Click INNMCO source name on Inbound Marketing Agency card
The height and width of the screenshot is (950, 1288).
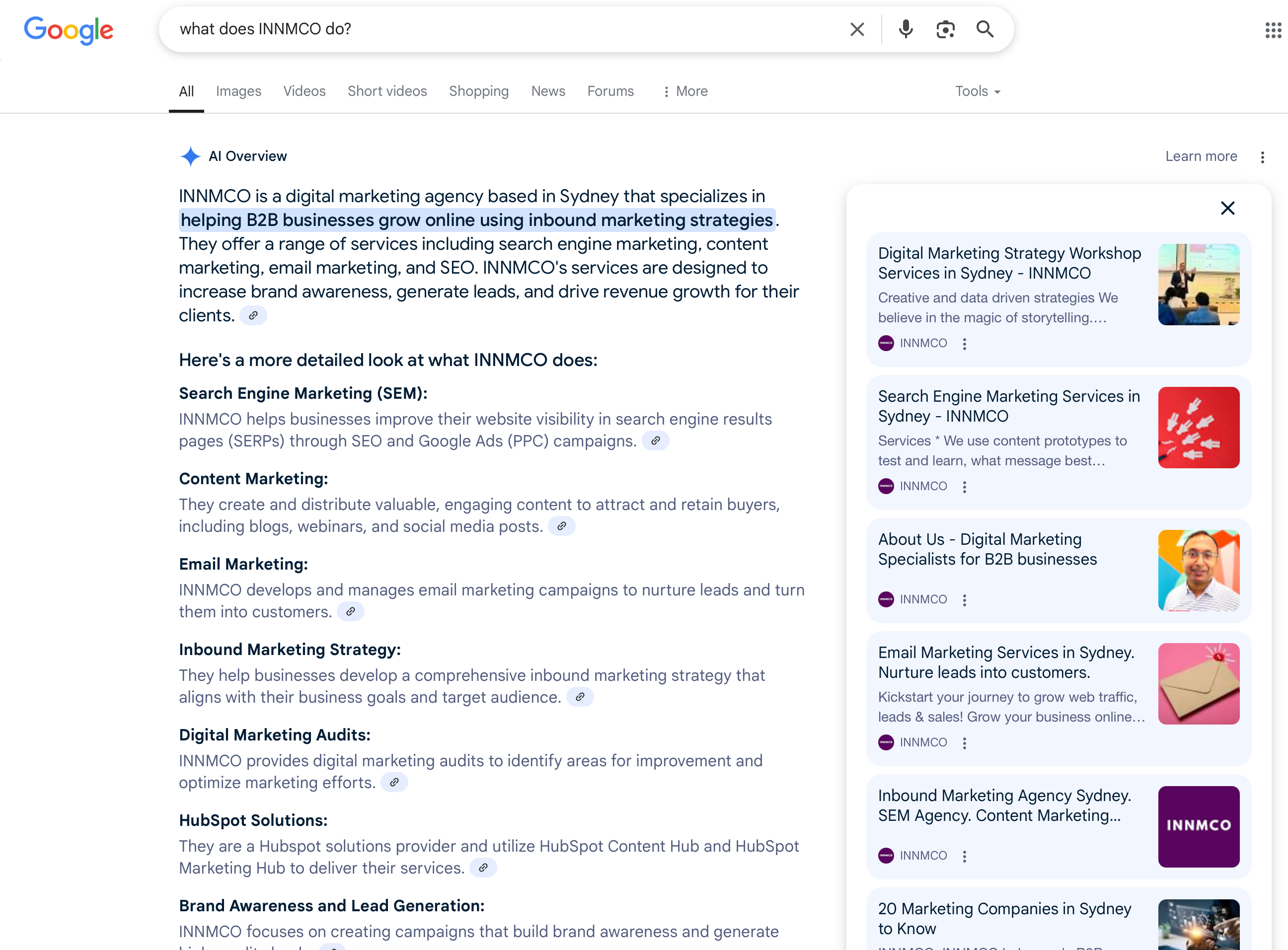click(923, 856)
